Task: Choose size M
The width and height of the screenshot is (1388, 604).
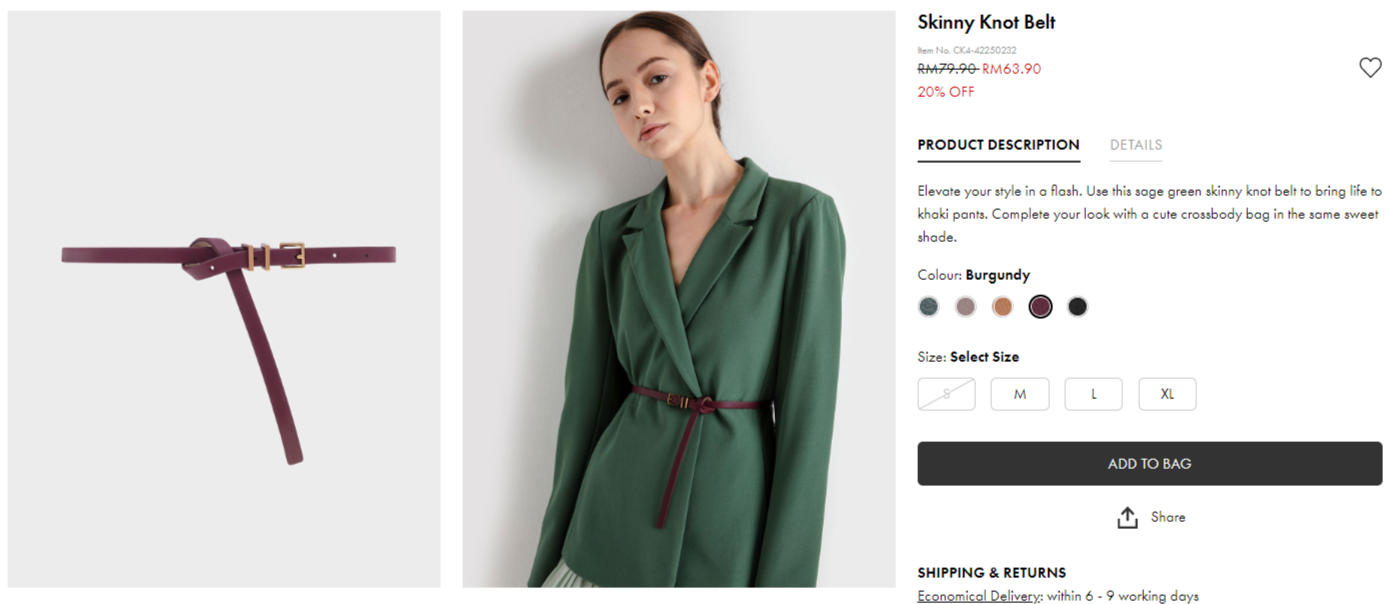Action: 1019,394
